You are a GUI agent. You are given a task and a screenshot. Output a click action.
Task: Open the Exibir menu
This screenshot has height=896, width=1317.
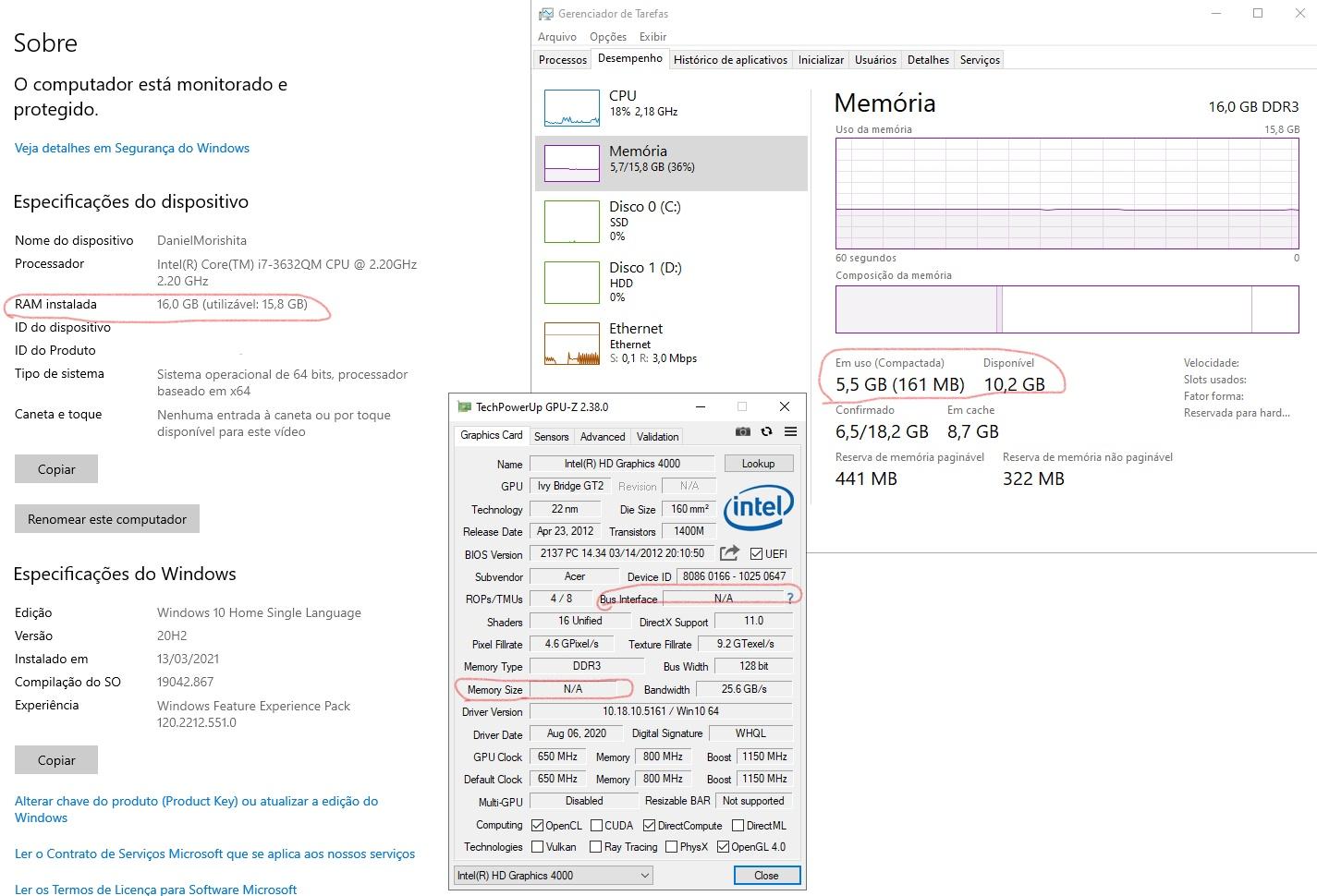[652, 37]
